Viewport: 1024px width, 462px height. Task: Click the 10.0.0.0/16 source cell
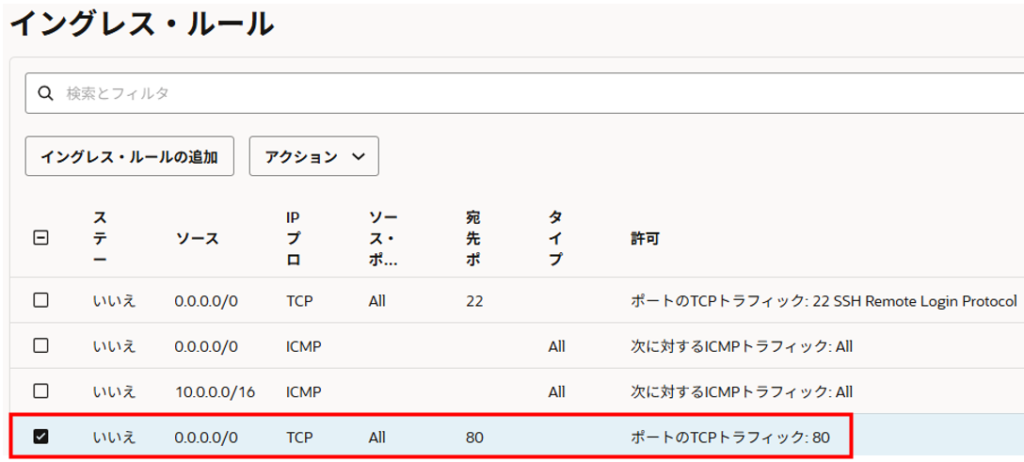pos(215,391)
